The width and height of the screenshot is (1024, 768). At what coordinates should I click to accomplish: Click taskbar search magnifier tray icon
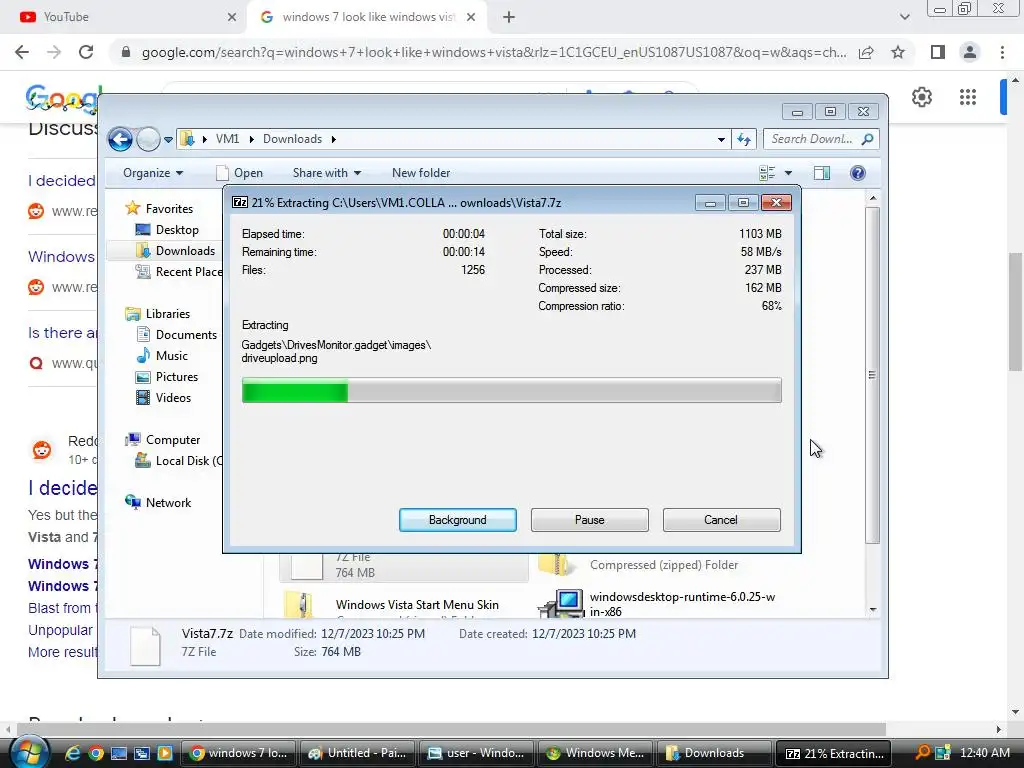922,753
